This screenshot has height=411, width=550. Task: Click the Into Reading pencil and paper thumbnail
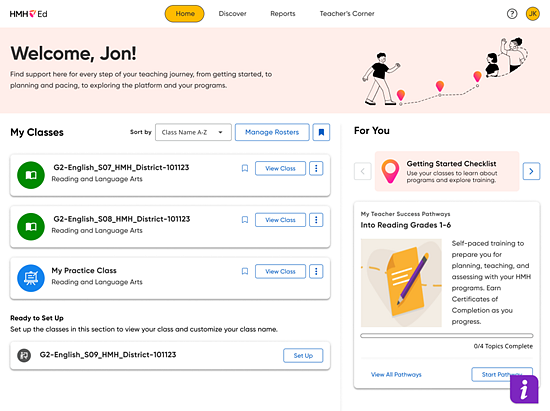(401, 283)
